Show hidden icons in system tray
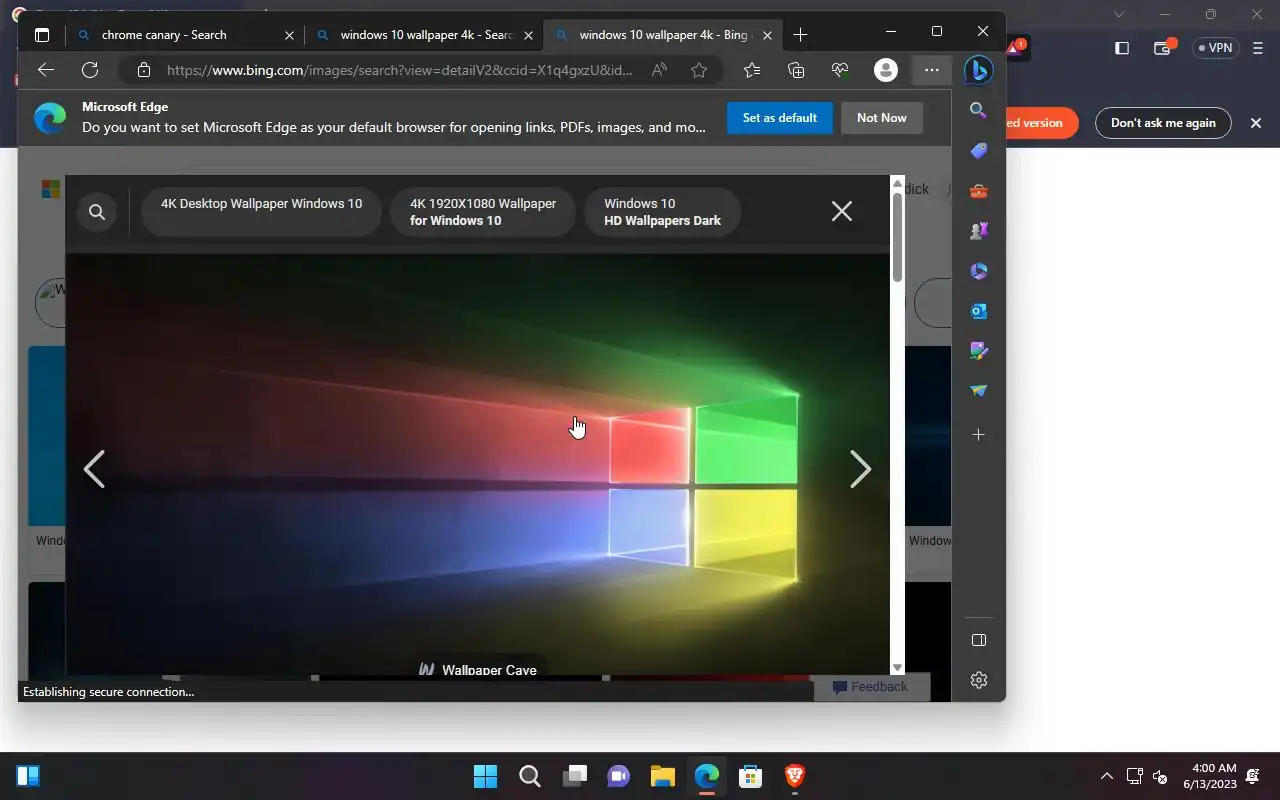The image size is (1280, 800). pos(1106,776)
